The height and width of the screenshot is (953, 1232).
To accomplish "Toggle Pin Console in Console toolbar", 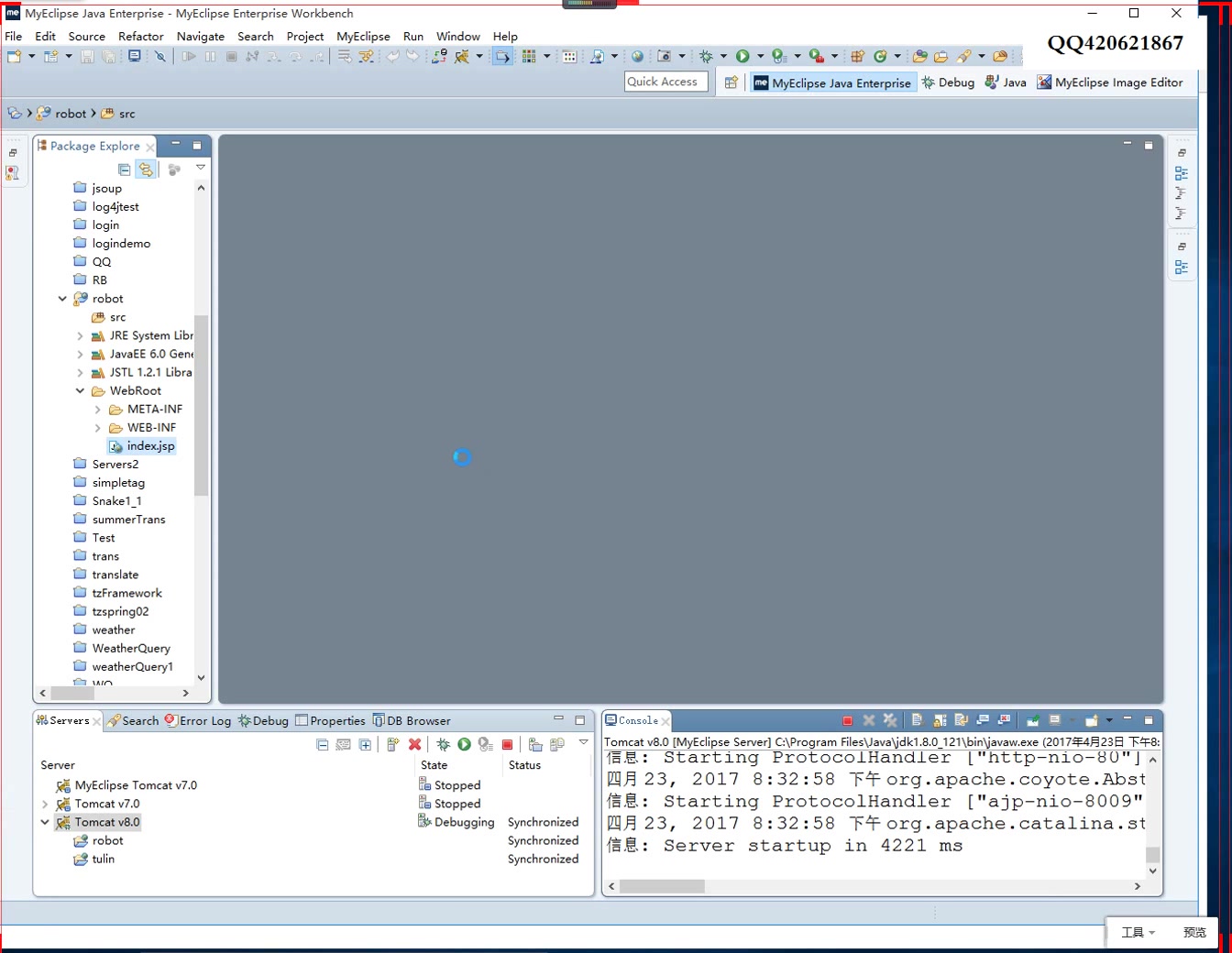I will coord(1033,720).
